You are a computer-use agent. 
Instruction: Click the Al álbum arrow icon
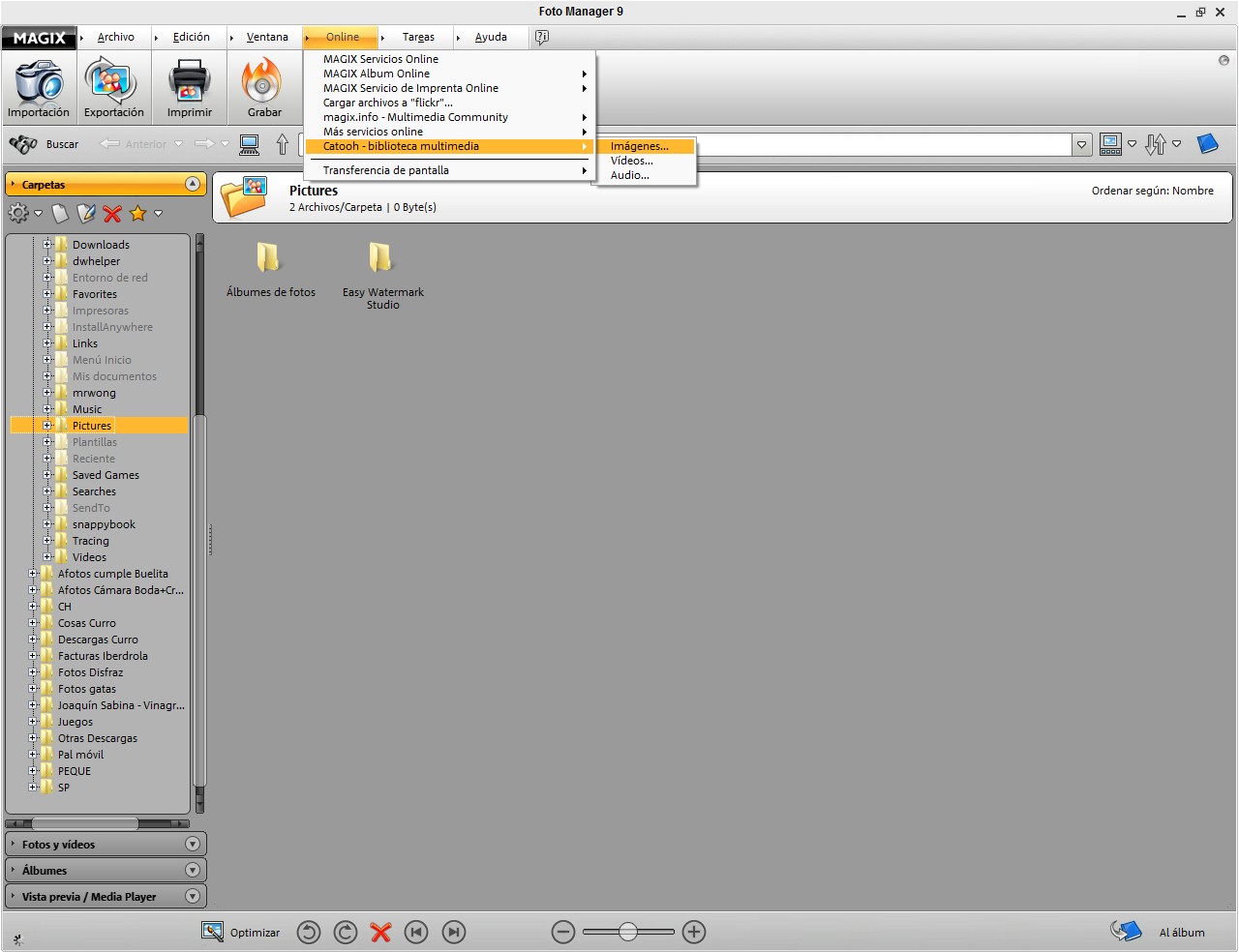[1126, 931]
